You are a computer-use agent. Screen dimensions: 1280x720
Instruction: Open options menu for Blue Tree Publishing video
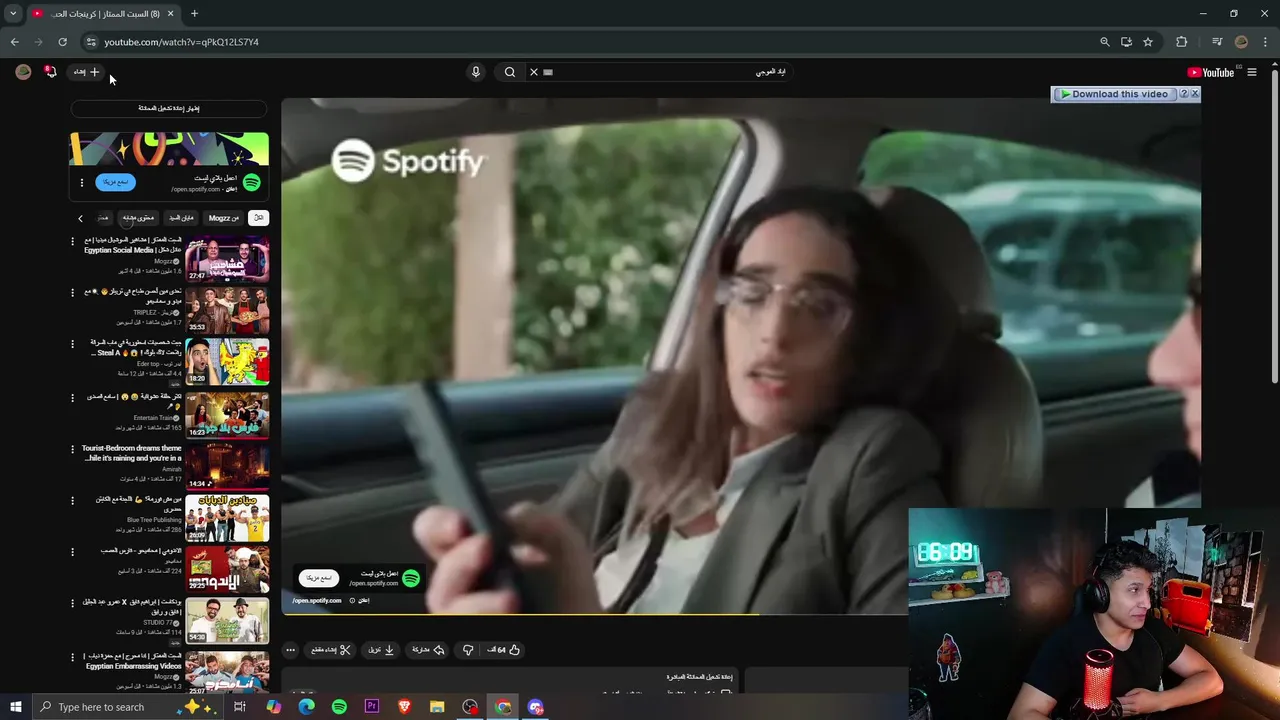72,500
